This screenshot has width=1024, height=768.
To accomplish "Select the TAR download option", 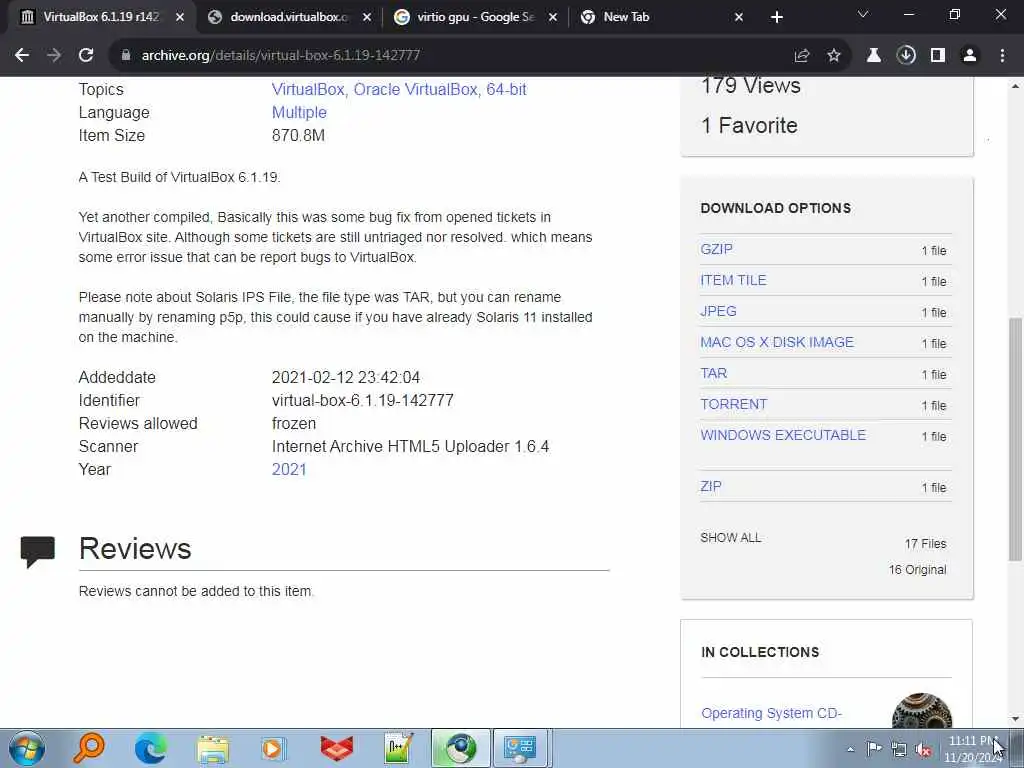I will [x=714, y=374].
